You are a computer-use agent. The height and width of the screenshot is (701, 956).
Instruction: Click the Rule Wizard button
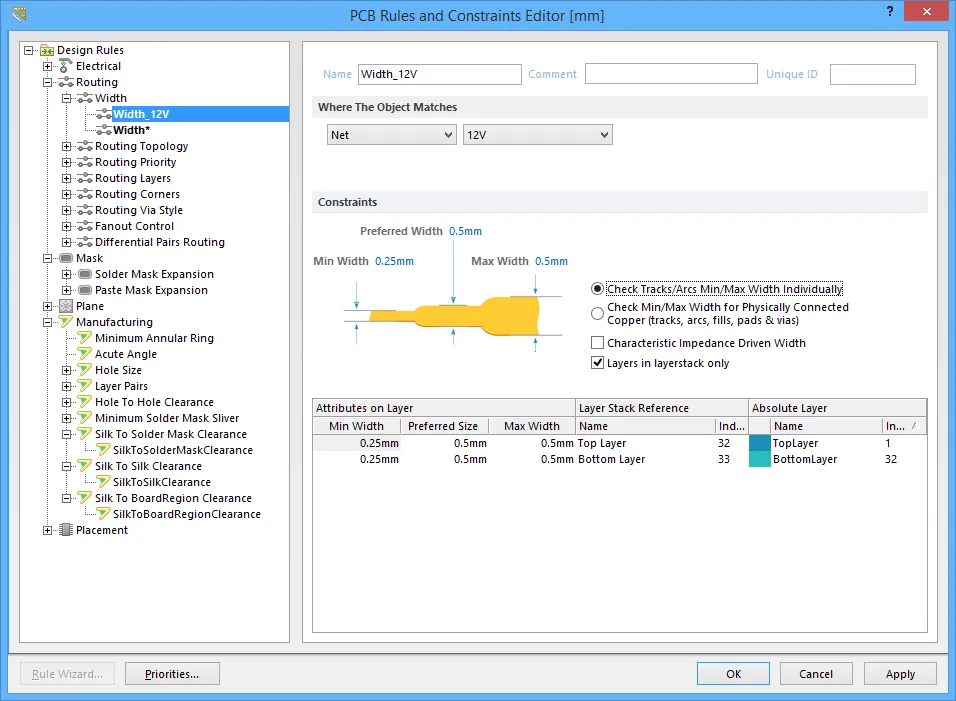[x=67, y=674]
